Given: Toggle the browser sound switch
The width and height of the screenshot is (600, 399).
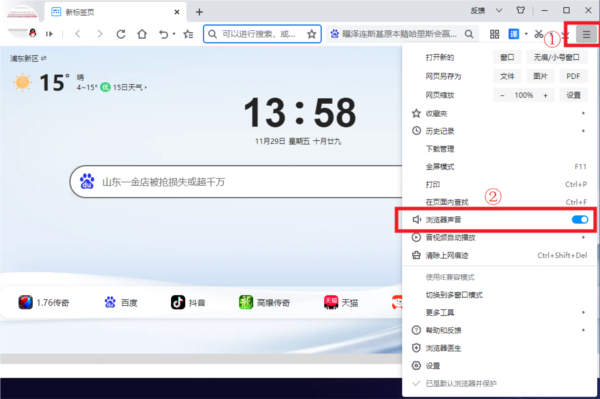Looking at the screenshot, I should point(580,220).
